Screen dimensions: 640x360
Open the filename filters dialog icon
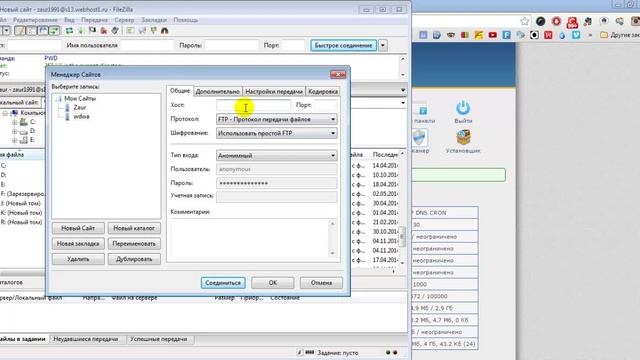pyautogui.click(x=130, y=31)
